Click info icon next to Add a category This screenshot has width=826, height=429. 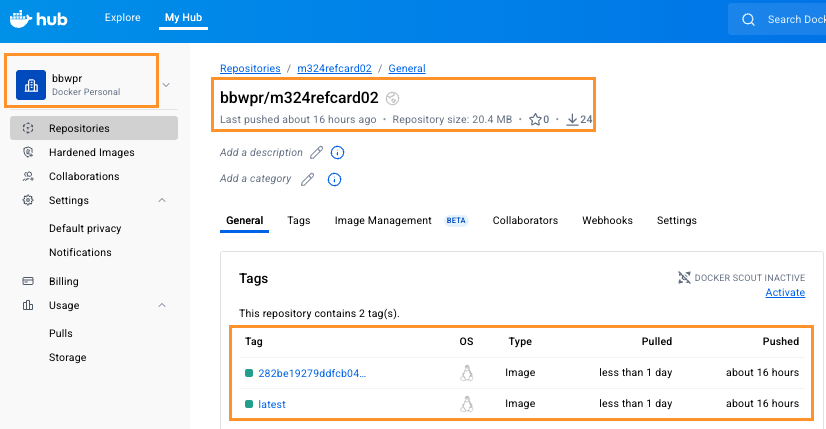click(x=334, y=180)
